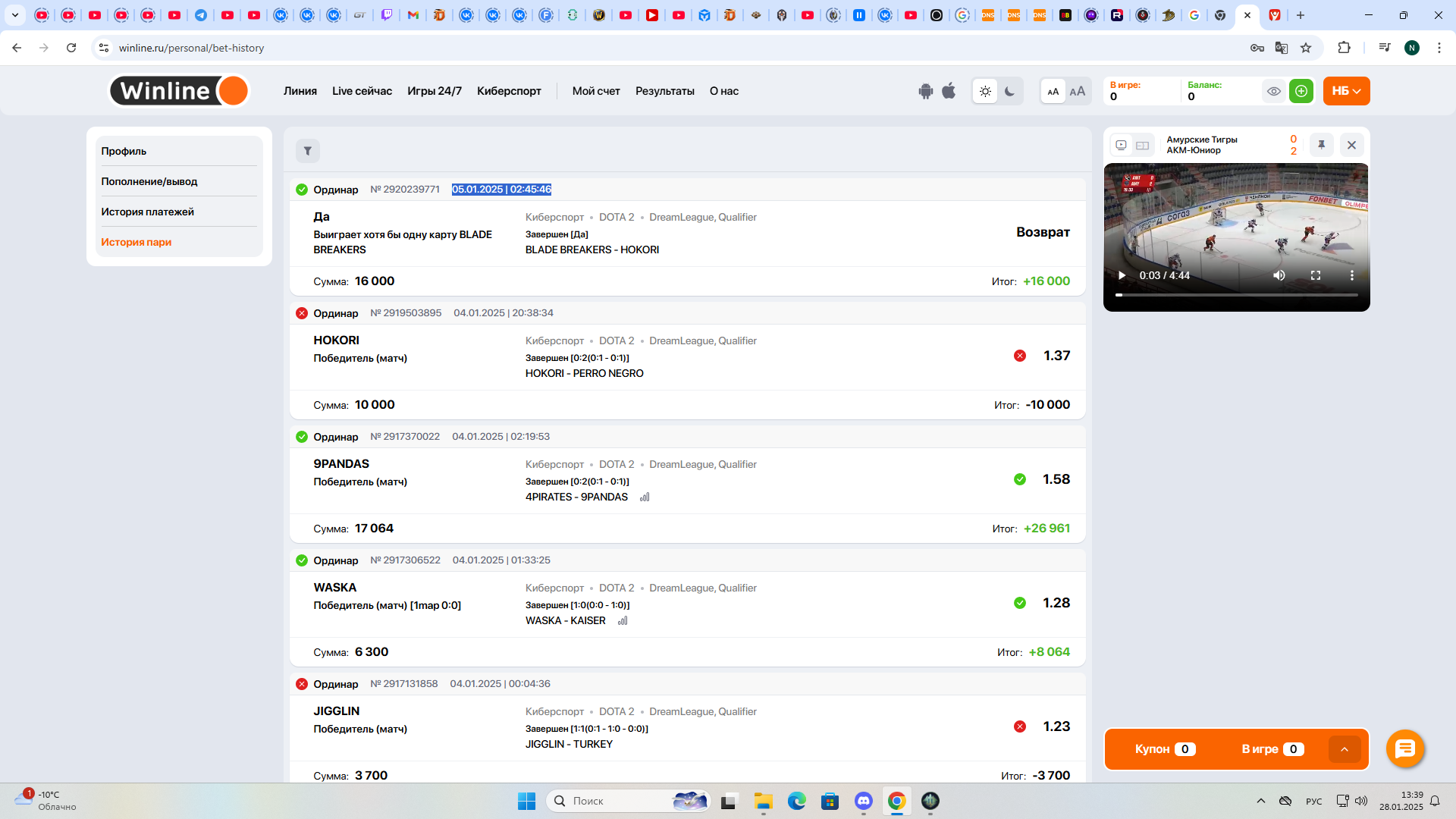Open the Киберспорт menu item
The width and height of the screenshot is (1456, 819).
pyautogui.click(x=509, y=91)
